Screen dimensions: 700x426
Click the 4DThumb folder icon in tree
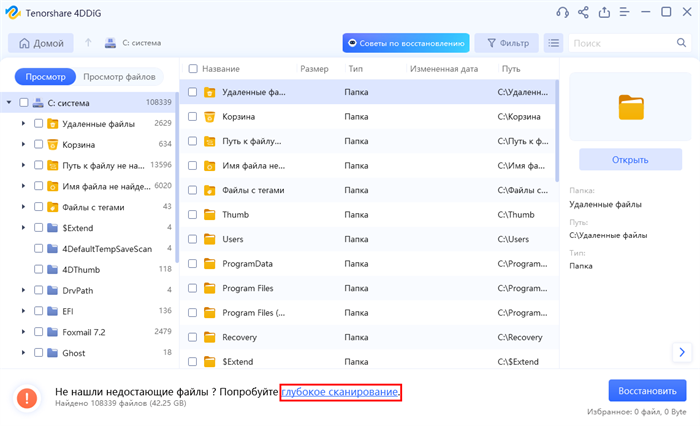(53, 270)
